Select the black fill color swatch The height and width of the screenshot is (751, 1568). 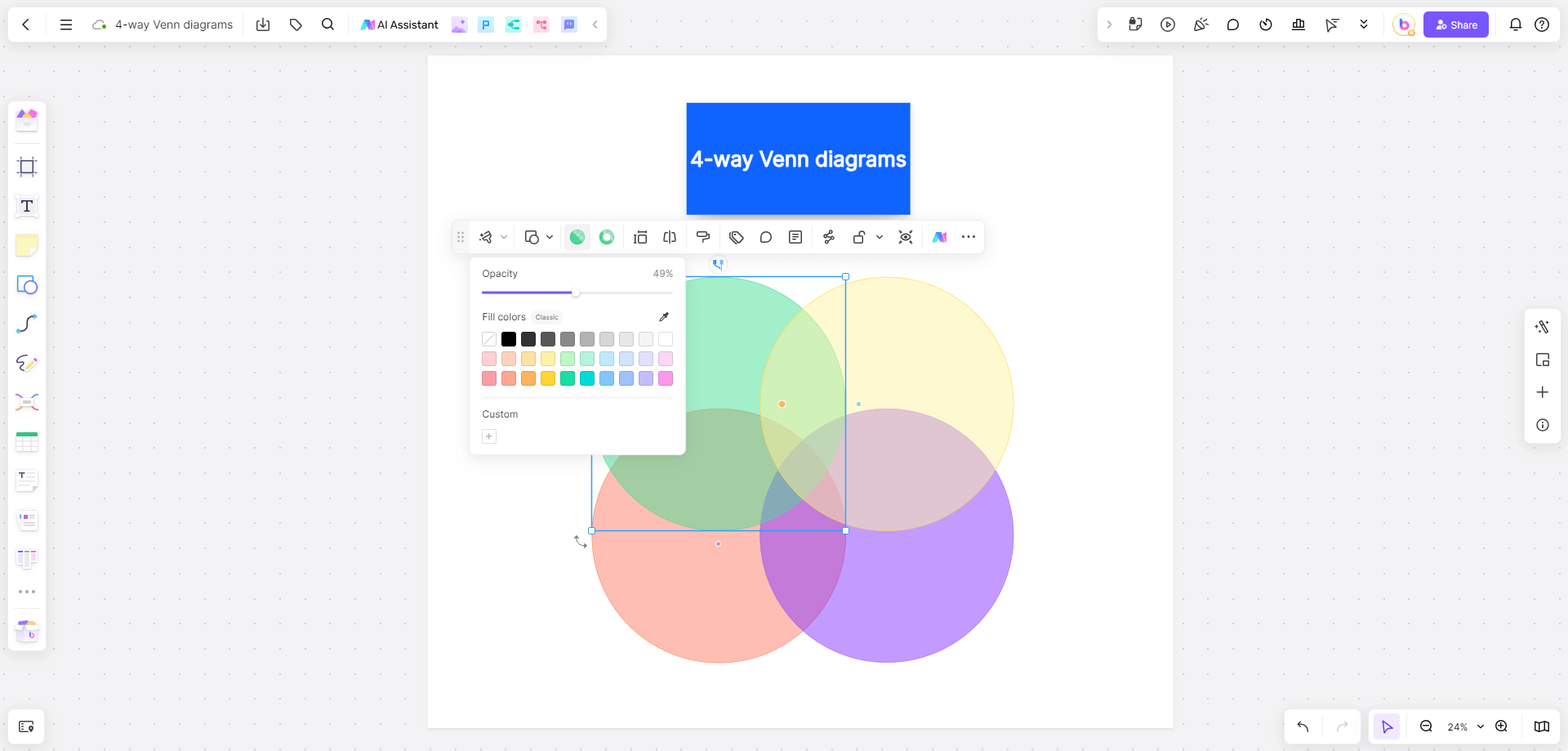tap(509, 339)
